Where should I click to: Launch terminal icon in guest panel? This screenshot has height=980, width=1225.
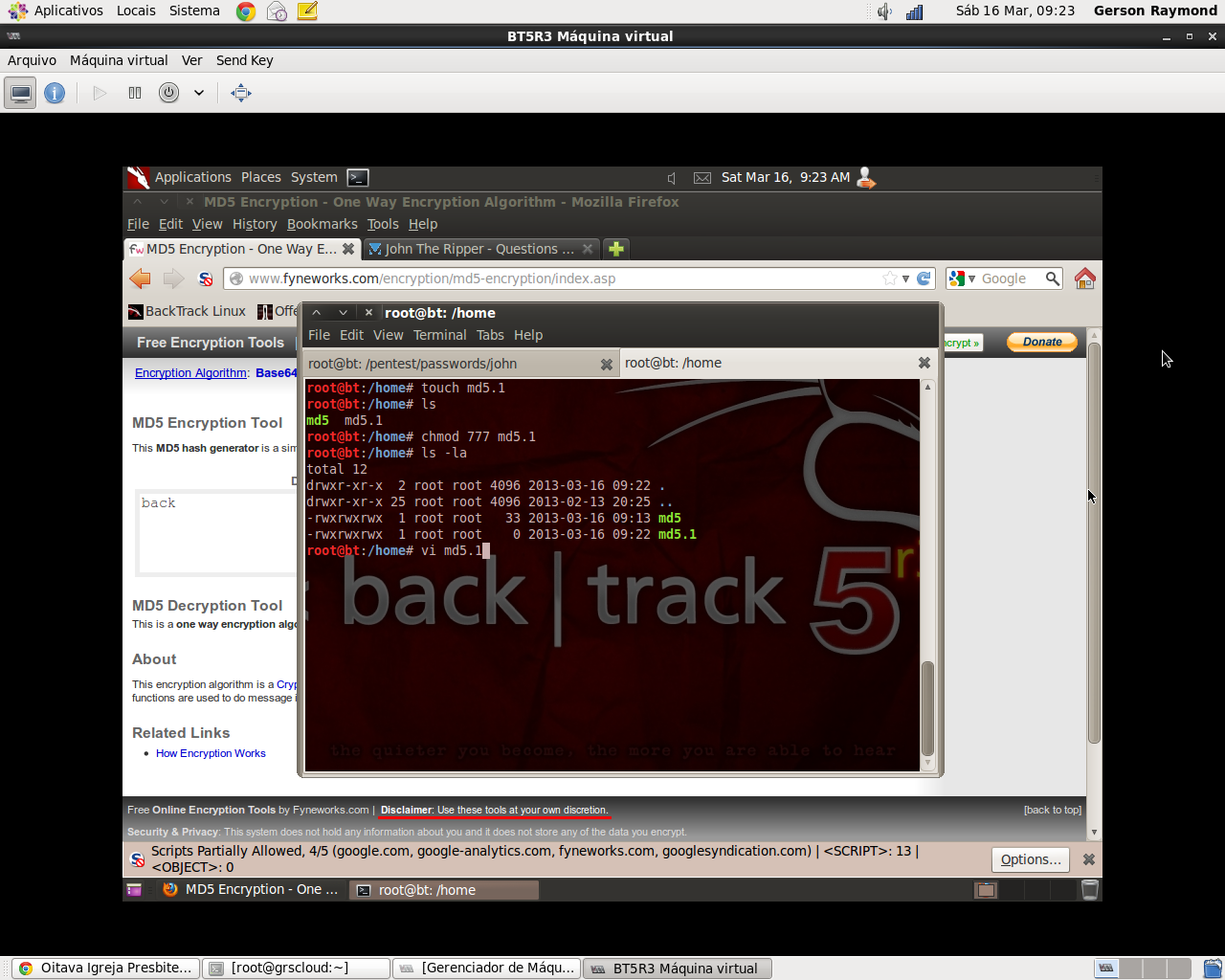click(358, 177)
